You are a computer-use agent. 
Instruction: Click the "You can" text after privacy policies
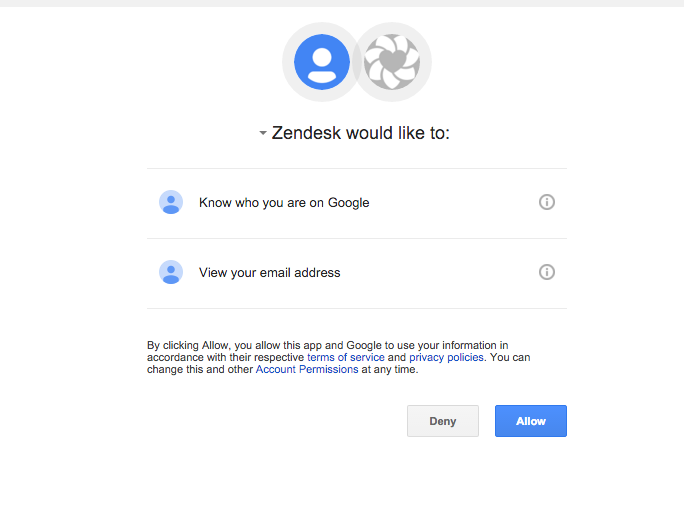point(511,358)
